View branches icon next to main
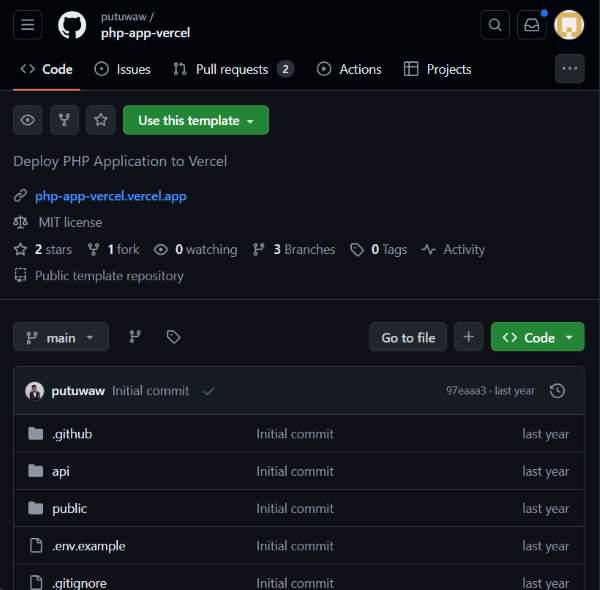Viewport: 600px width, 590px height. click(x=135, y=337)
